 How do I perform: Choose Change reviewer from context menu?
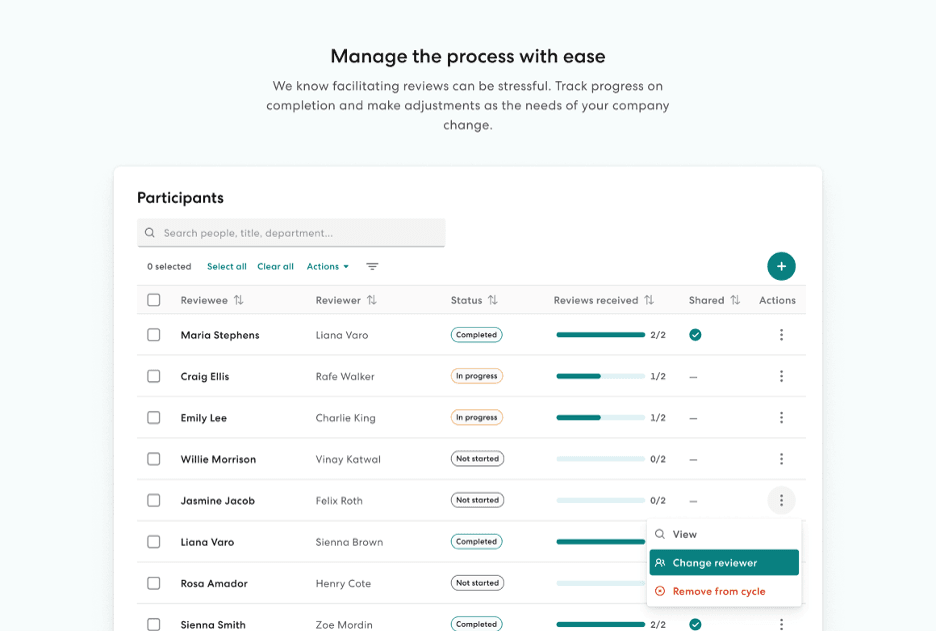(x=724, y=563)
